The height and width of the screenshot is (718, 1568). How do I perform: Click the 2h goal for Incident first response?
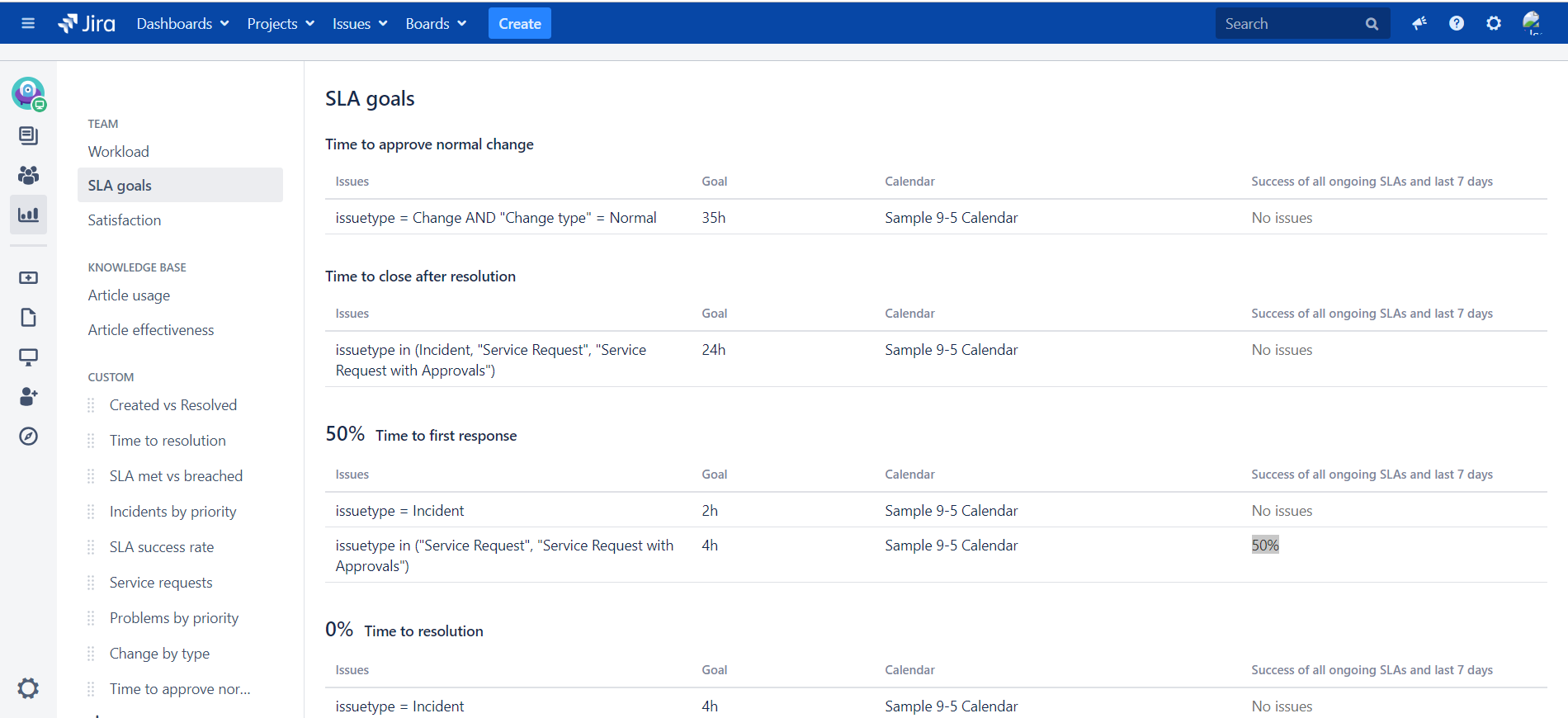click(x=710, y=511)
